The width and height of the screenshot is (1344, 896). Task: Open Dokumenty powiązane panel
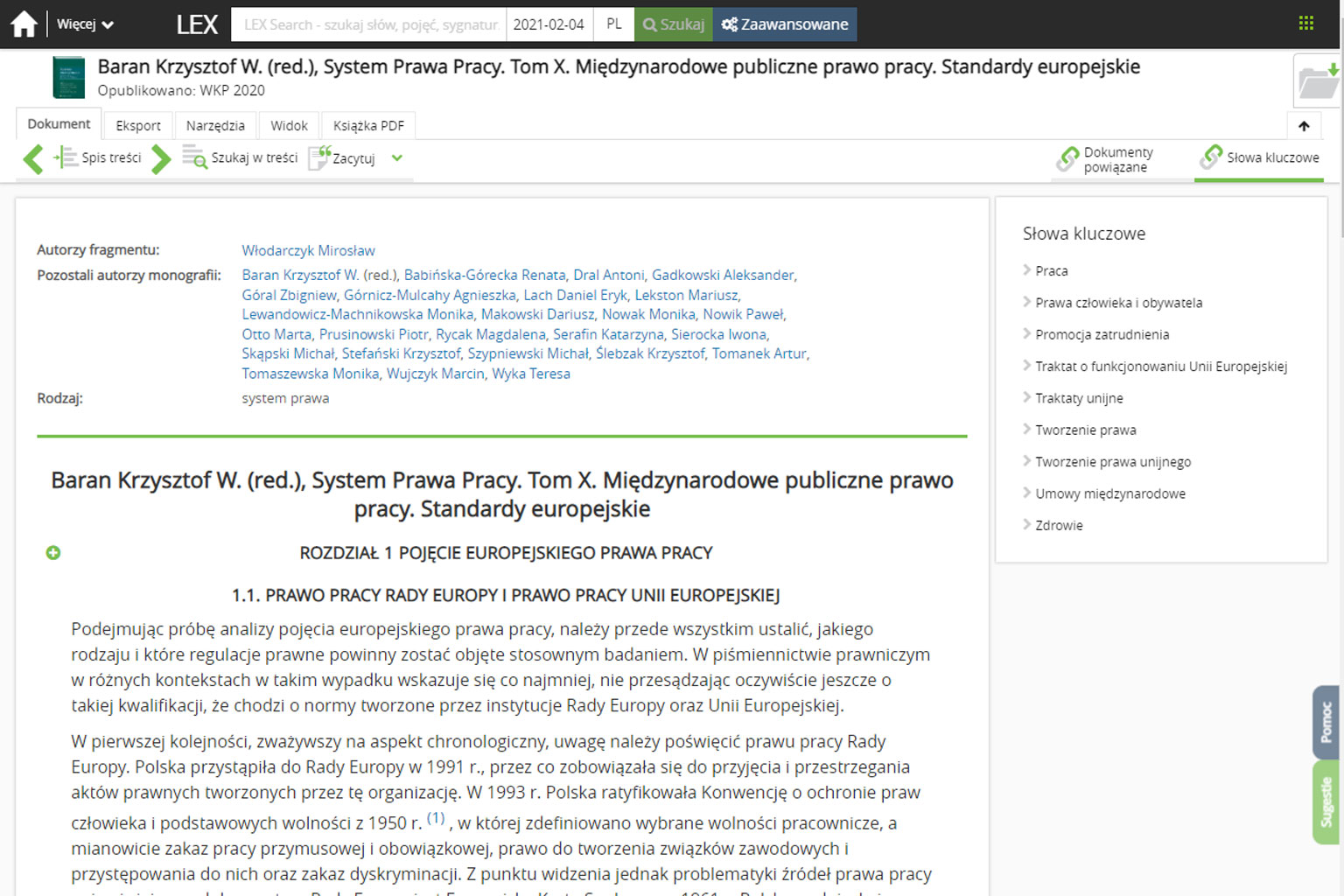[x=1107, y=159]
